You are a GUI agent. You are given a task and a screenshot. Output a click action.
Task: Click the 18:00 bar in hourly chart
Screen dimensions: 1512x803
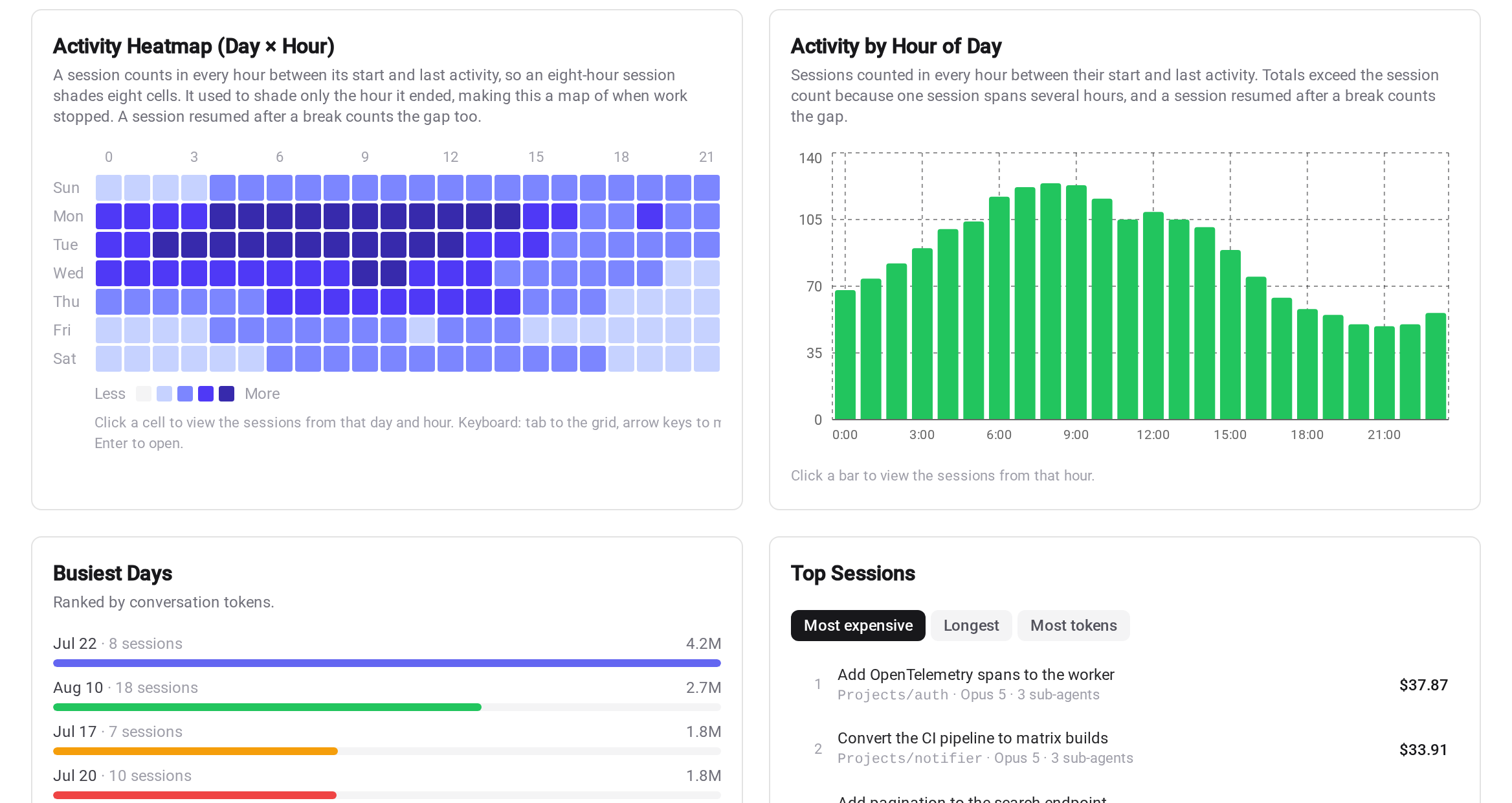[1307, 365]
